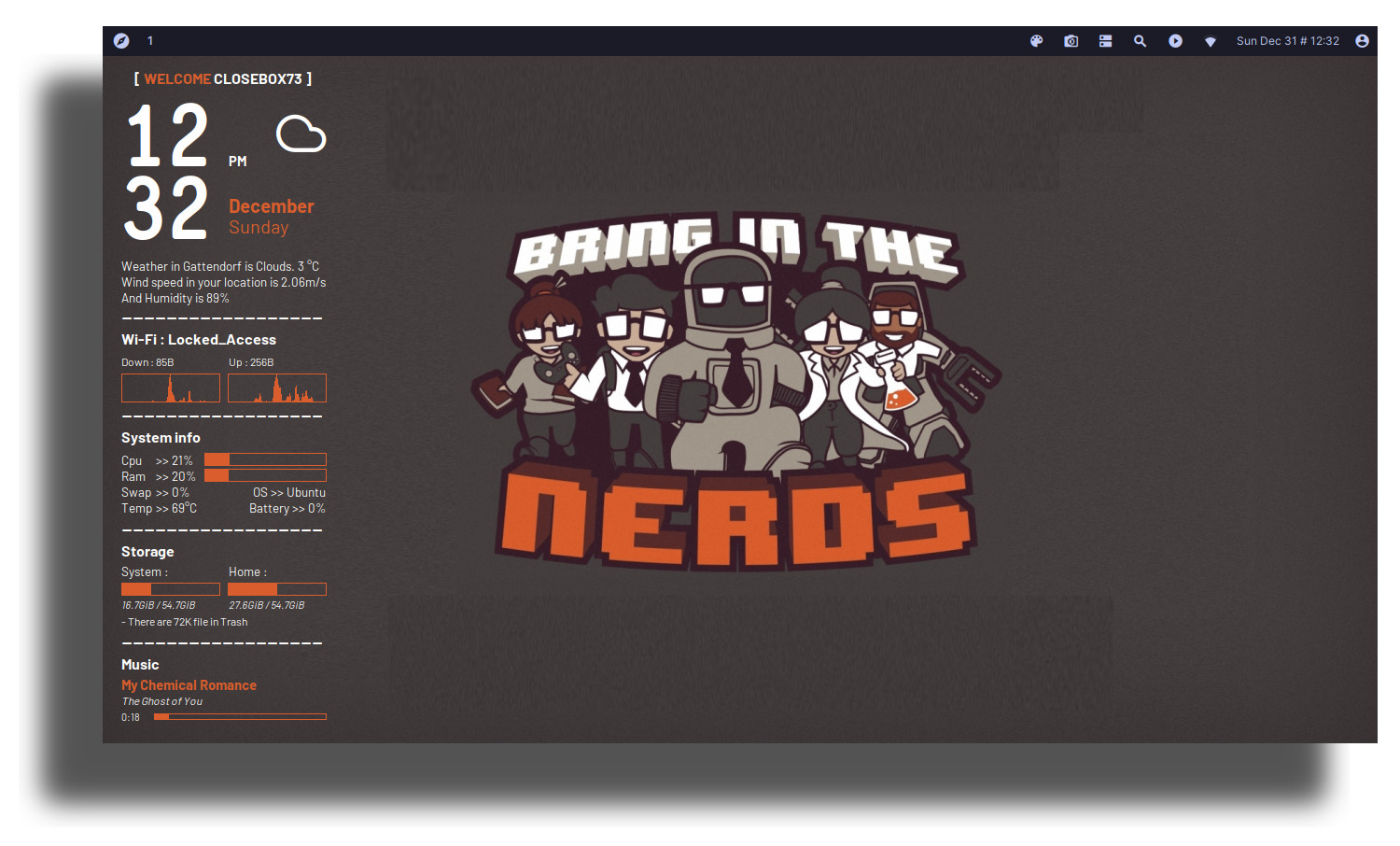Open the Wi-Fi network indicator icon
Viewport: 1400px width, 846px height.
coord(1210,42)
